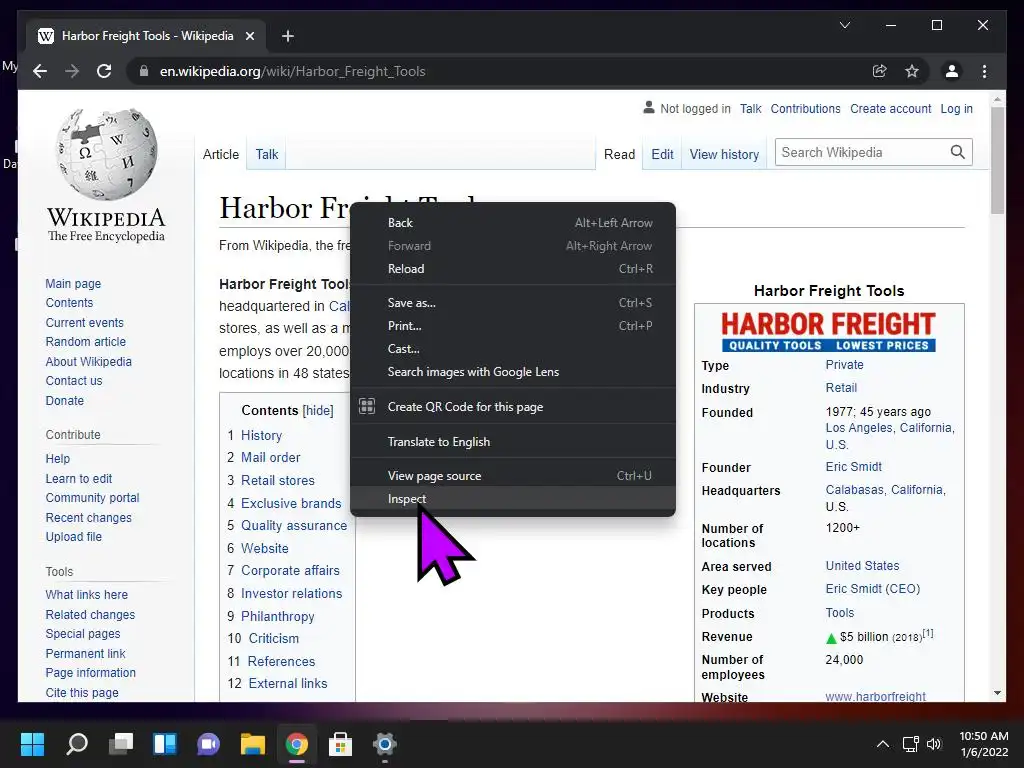Open Windows Start menu
This screenshot has width=1024, height=768.
pyautogui.click(x=32, y=744)
